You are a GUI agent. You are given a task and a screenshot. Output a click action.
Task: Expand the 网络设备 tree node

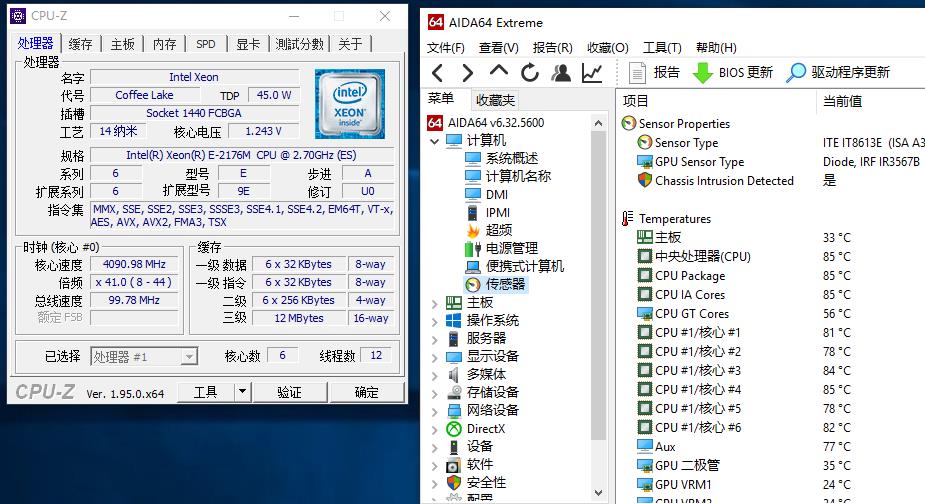(x=435, y=411)
